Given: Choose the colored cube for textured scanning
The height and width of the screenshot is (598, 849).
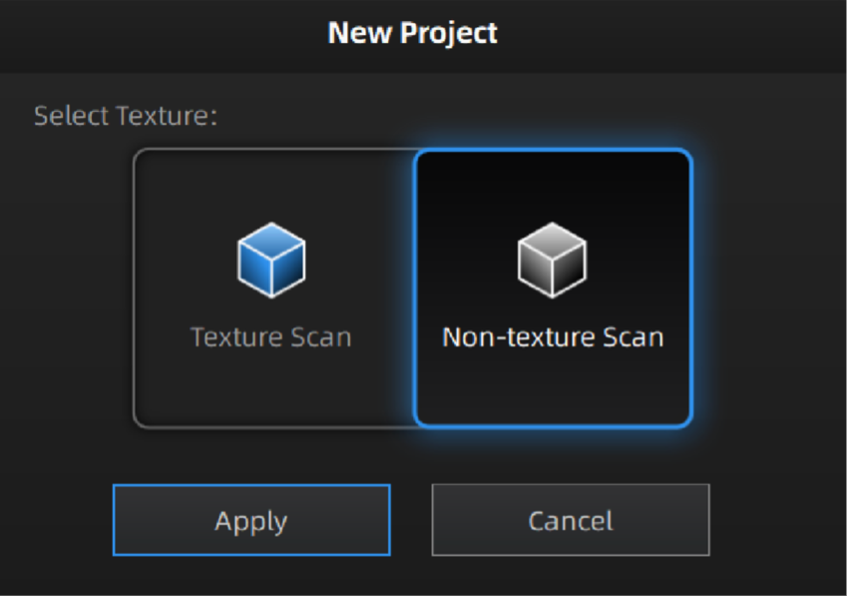Looking at the screenshot, I should click(x=271, y=260).
